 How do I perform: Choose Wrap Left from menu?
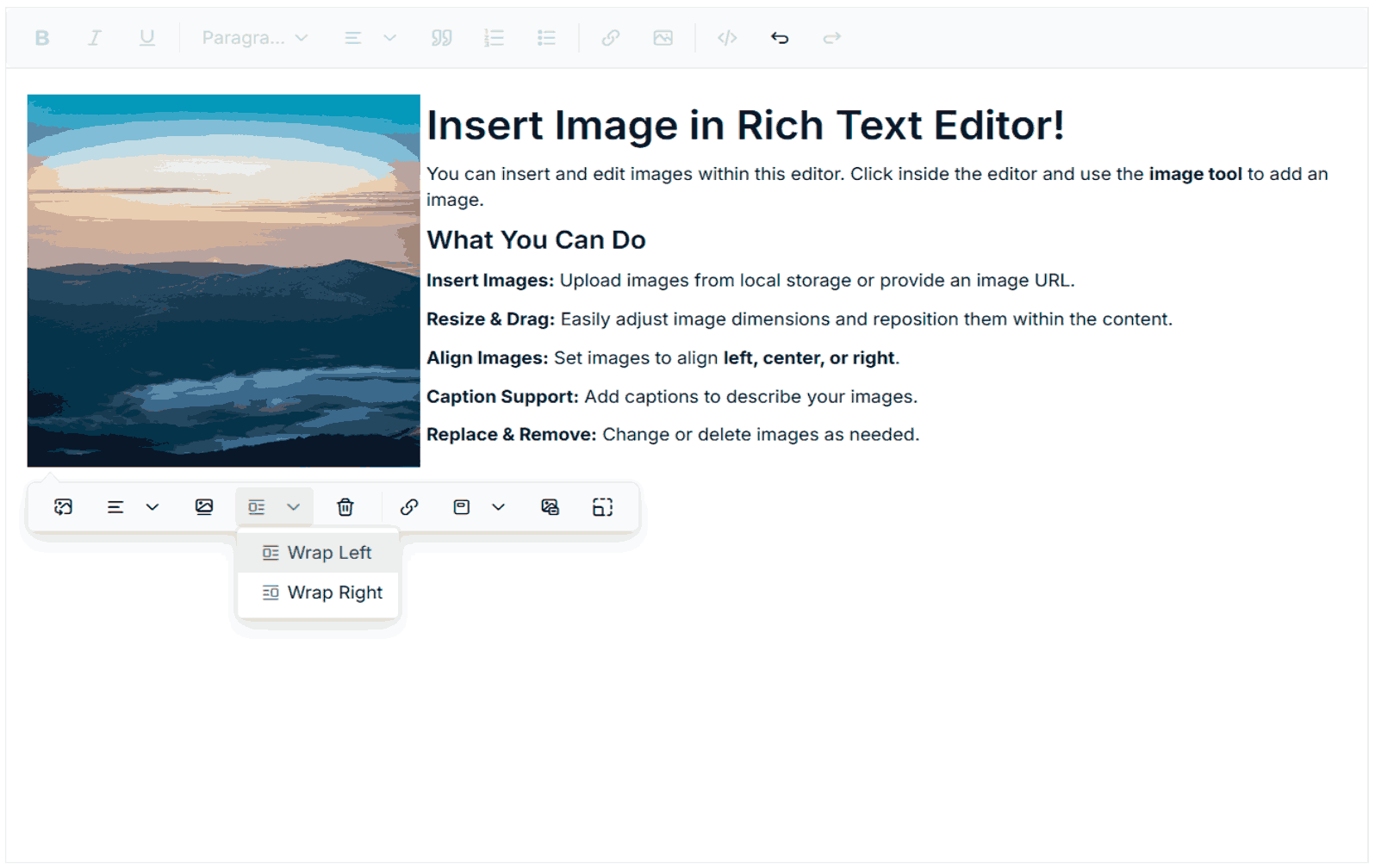click(318, 553)
